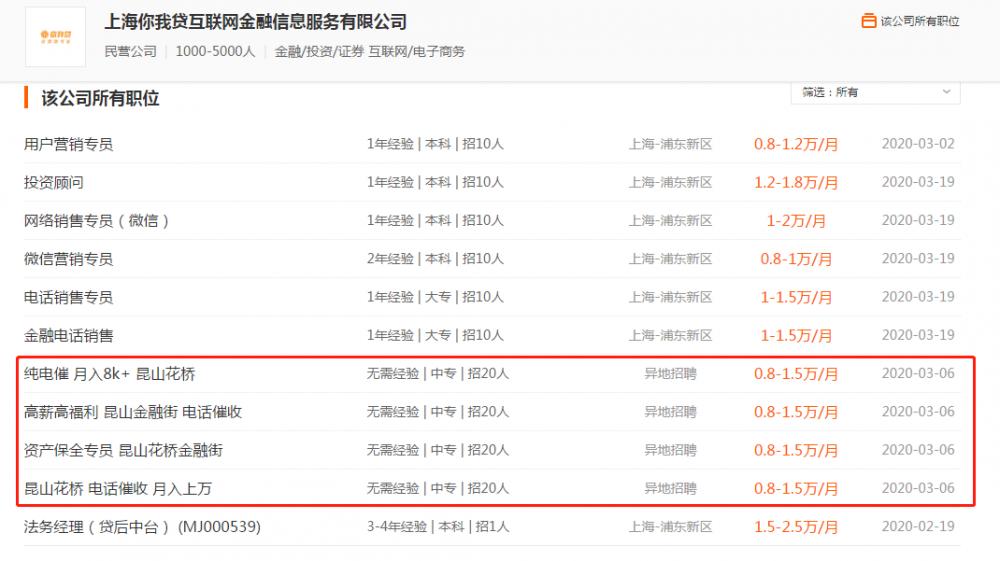This screenshot has height=561, width=1000.
Task: Click salary 1-2万/月 for 网络销售专员
Action: [796, 221]
